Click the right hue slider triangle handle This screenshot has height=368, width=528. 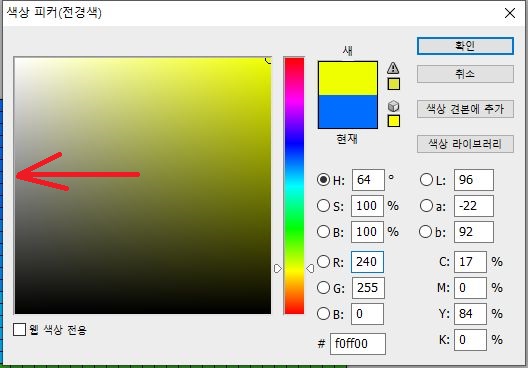click(310, 268)
